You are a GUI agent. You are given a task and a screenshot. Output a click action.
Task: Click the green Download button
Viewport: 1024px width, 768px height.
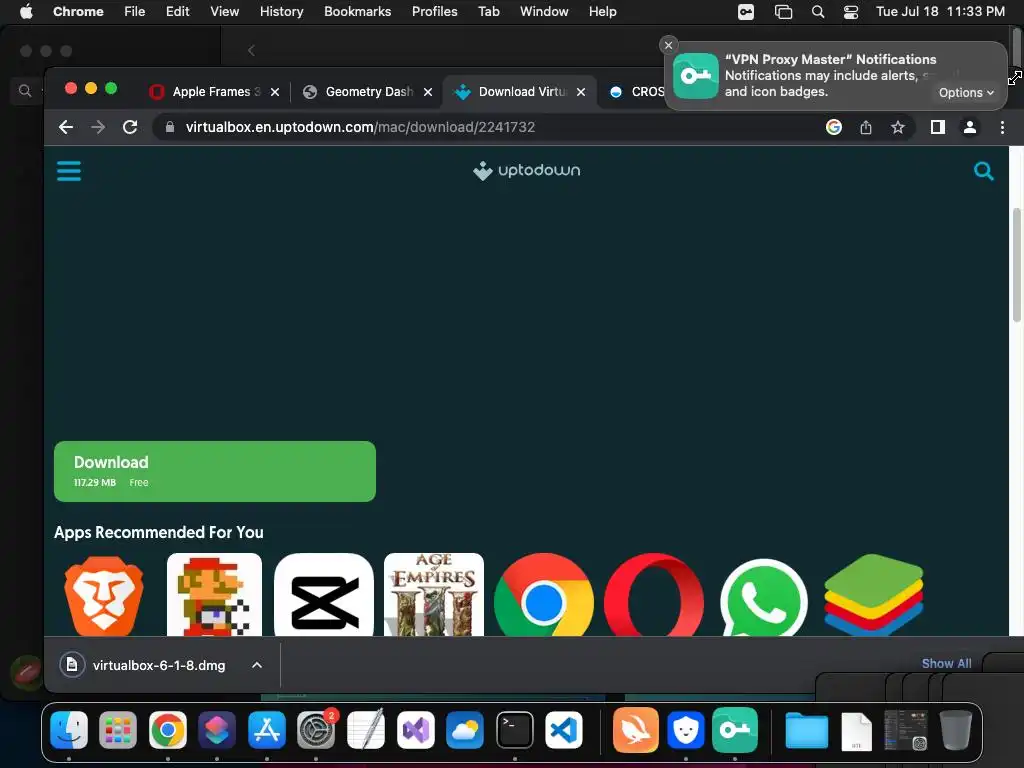pos(215,472)
